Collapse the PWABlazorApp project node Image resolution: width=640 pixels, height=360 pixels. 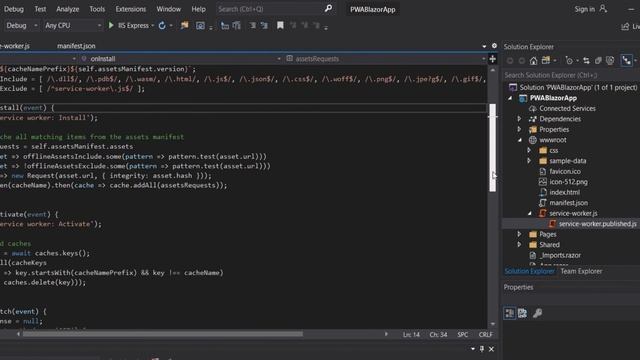pos(510,98)
